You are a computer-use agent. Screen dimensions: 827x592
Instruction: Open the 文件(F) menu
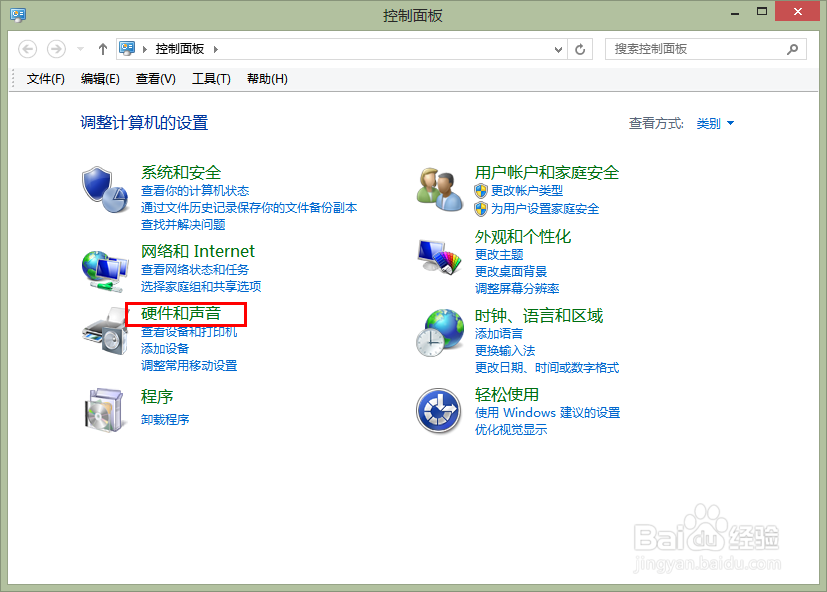(x=45, y=79)
